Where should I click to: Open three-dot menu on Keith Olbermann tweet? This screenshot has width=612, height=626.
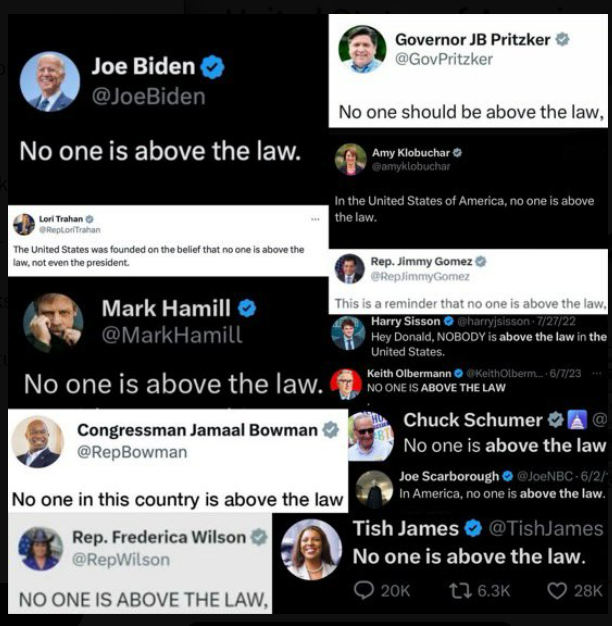click(x=597, y=373)
